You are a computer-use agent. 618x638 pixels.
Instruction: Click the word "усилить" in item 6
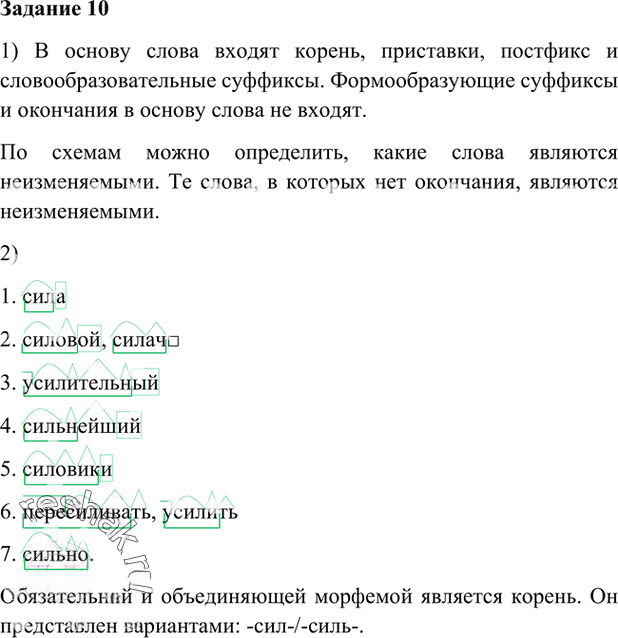click(x=200, y=513)
